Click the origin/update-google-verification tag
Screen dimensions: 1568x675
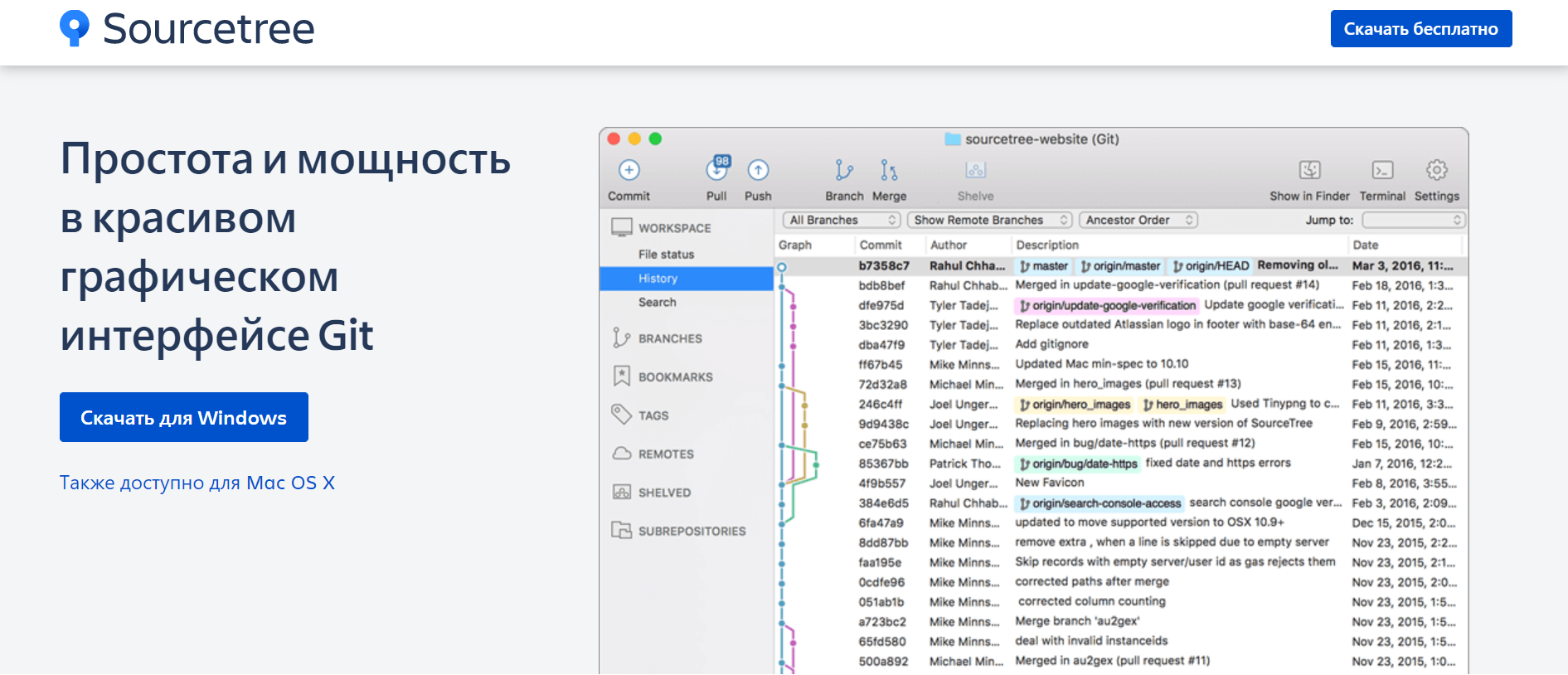pos(1107,306)
